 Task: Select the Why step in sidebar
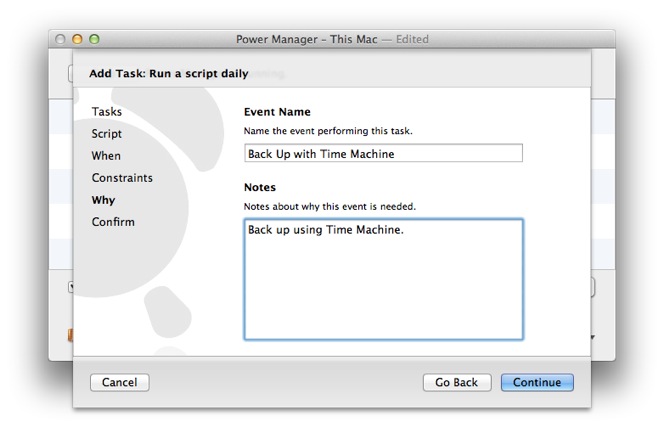103,200
